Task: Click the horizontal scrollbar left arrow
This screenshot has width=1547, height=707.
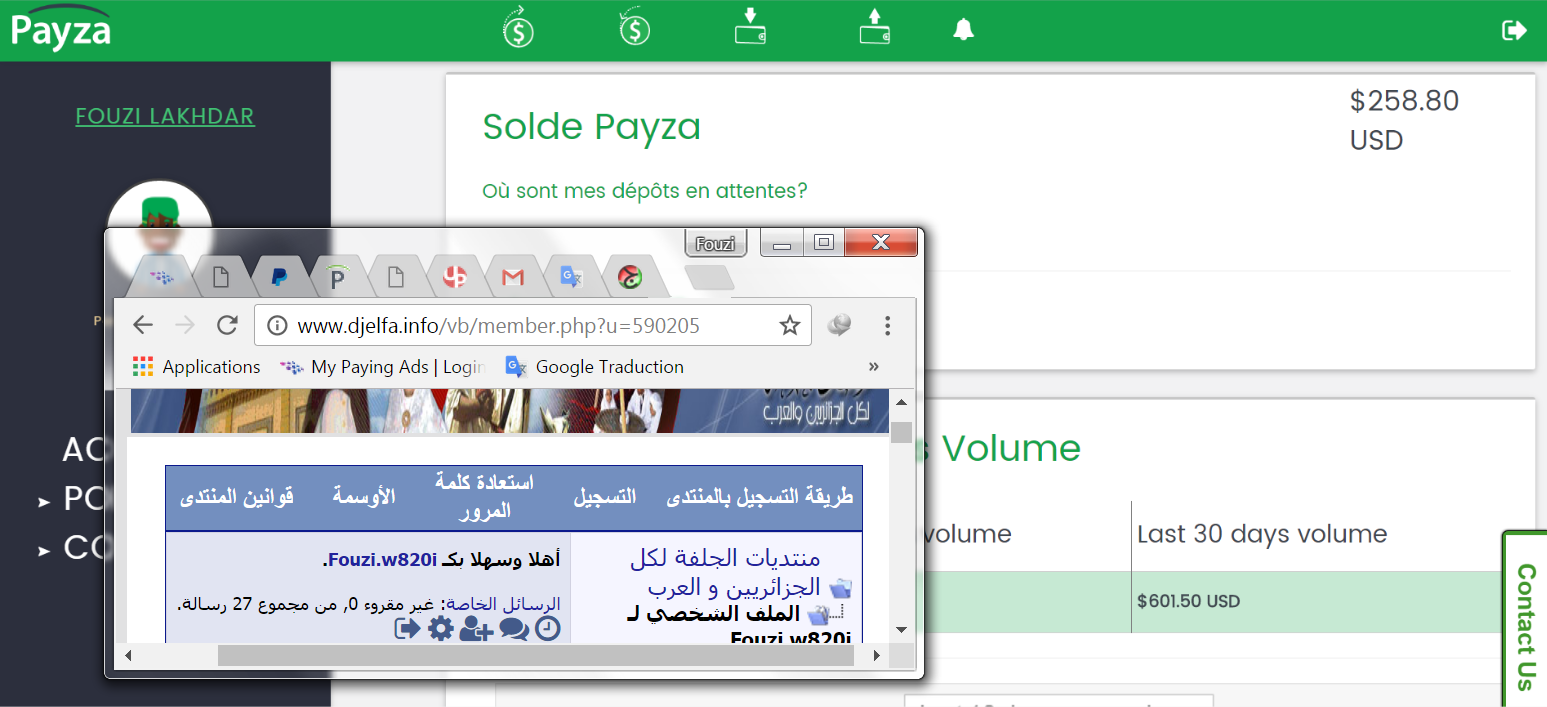Action: (127, 656)
